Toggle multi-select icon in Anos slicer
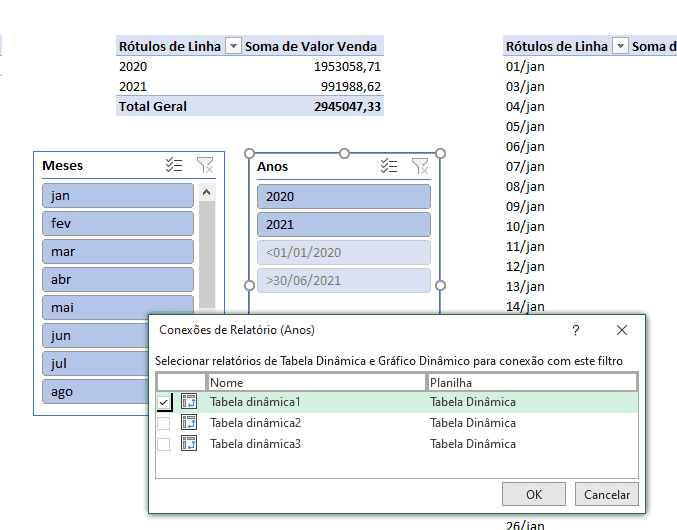This screenshot has height=530, width=677. click(x=390, y=166)
